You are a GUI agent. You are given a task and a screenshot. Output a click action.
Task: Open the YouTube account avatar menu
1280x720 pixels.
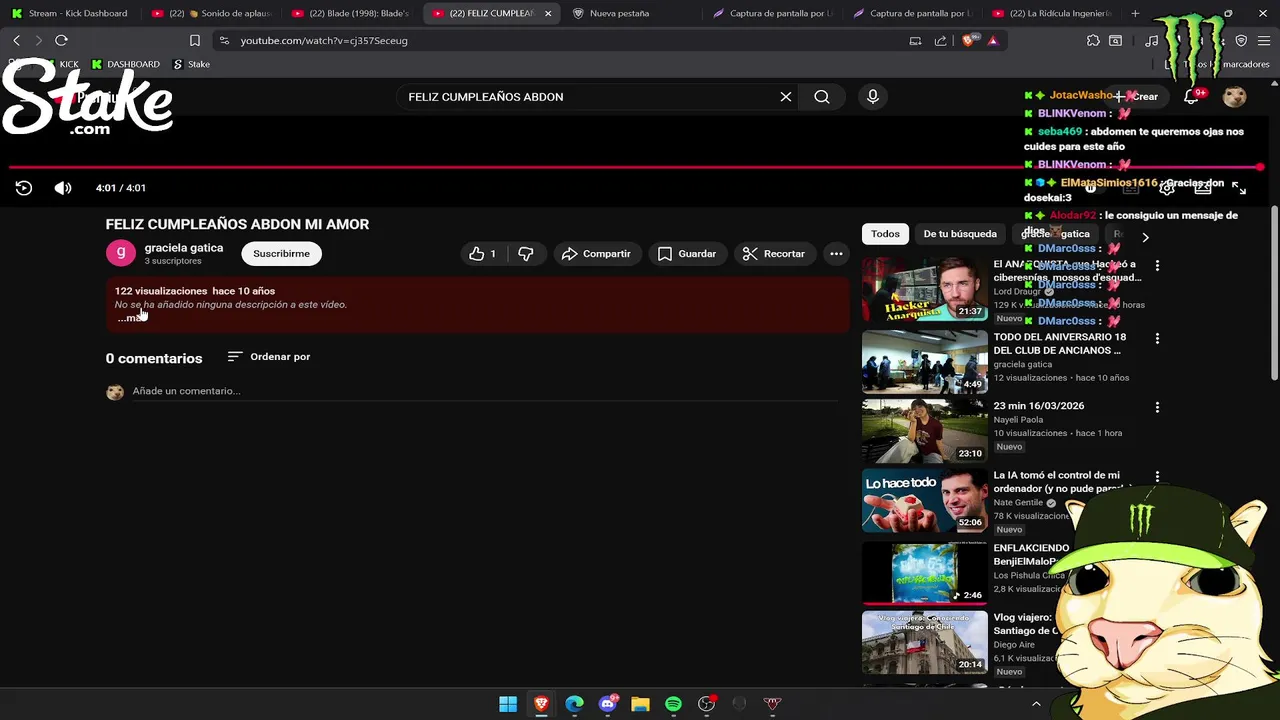point(1235,97)
